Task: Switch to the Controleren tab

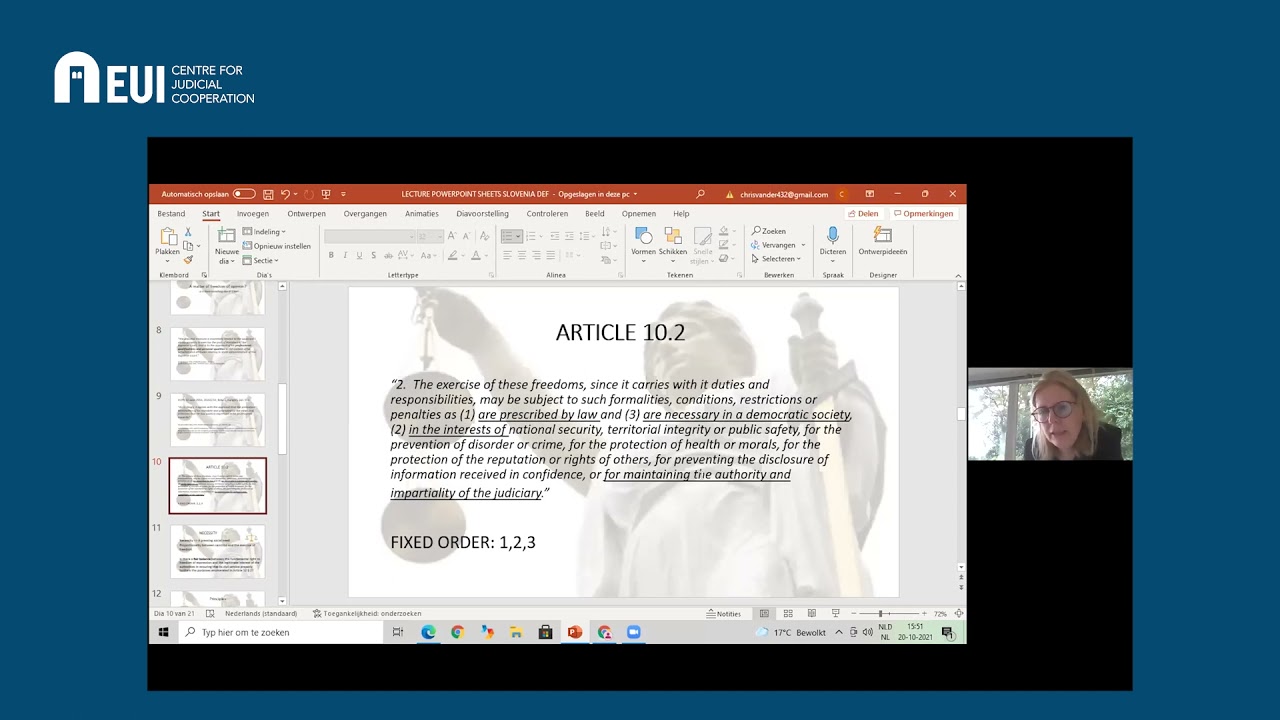Action: point(547,213)
